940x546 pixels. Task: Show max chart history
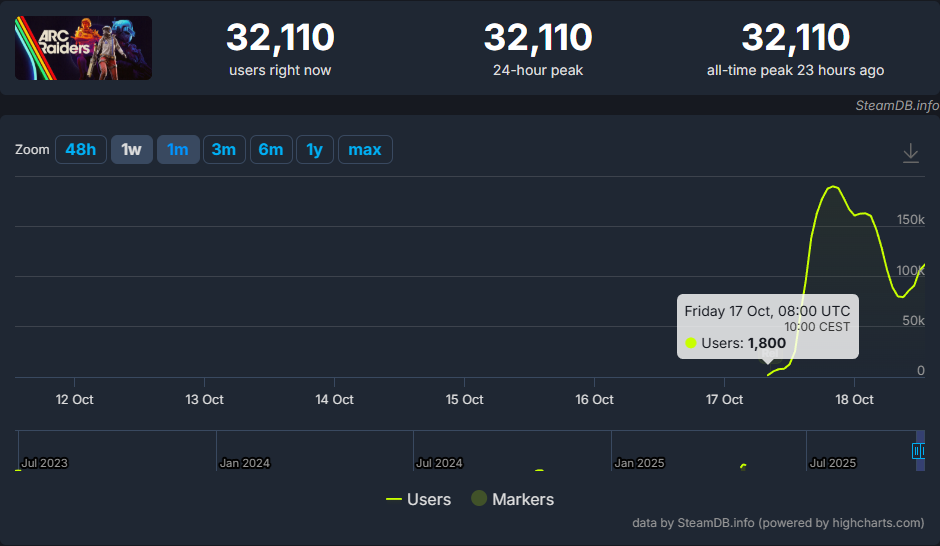365,149
